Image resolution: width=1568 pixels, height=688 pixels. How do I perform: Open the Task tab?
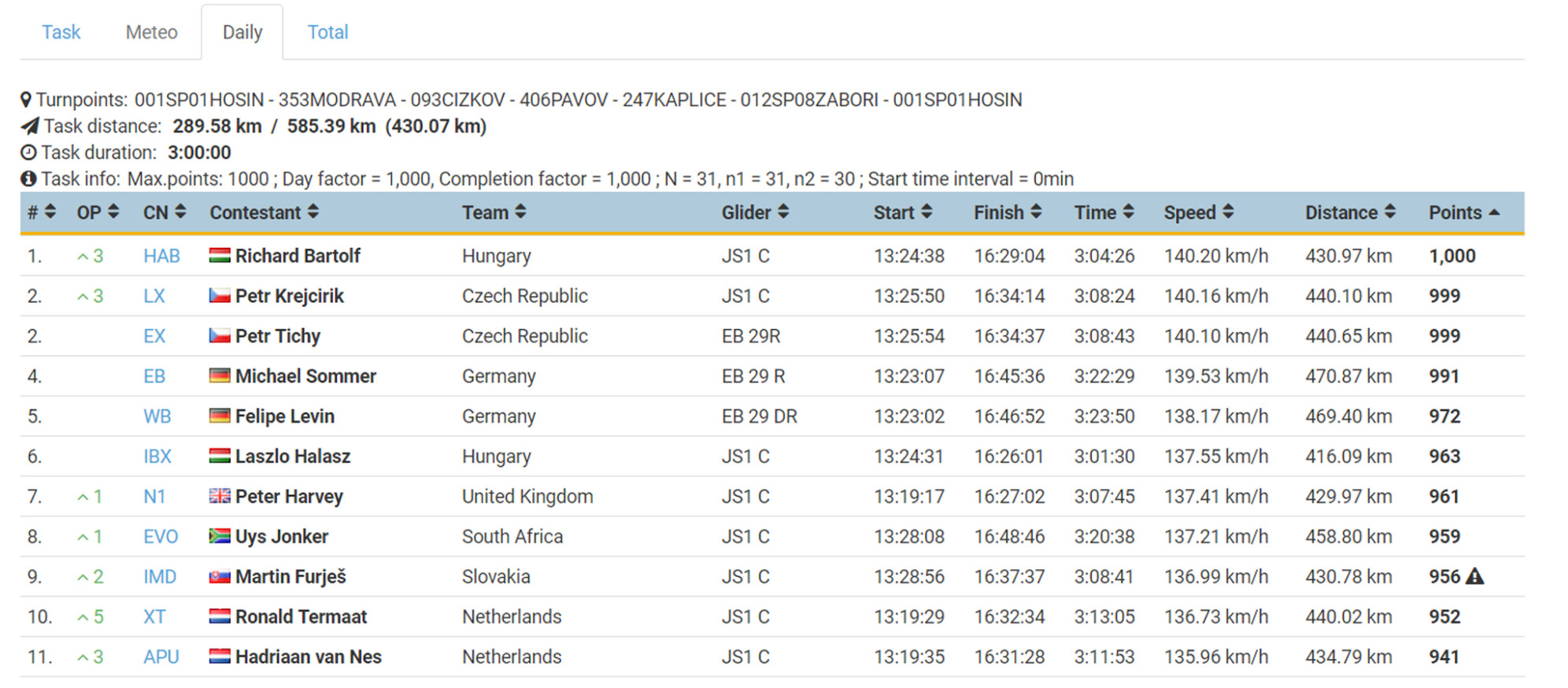point(61,32)
